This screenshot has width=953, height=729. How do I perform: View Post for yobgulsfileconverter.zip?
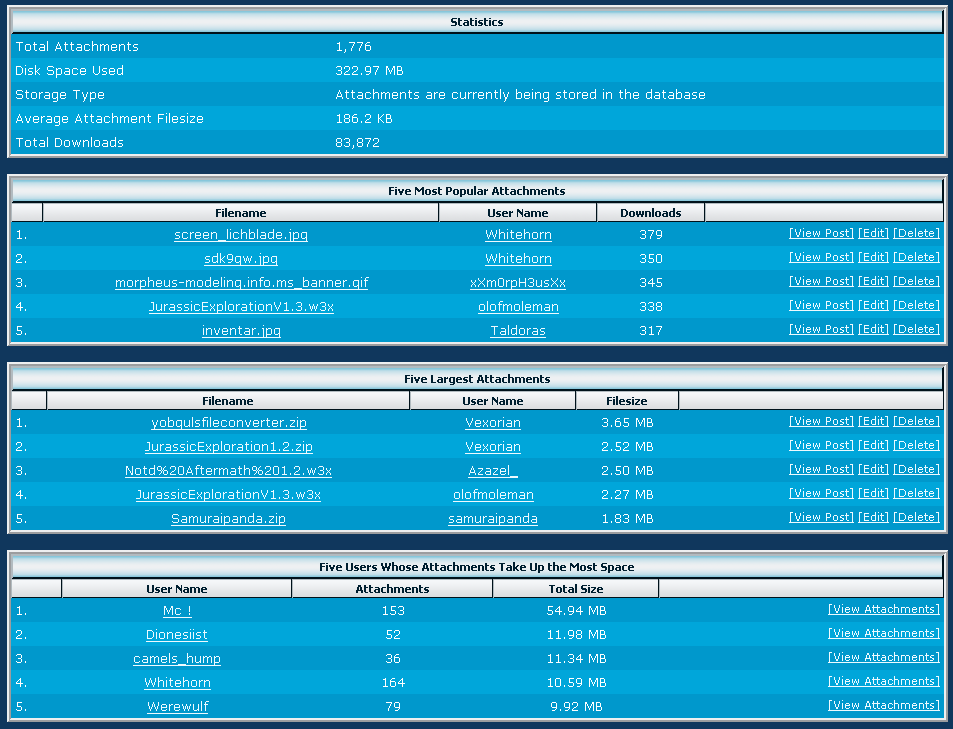point(821,421)
